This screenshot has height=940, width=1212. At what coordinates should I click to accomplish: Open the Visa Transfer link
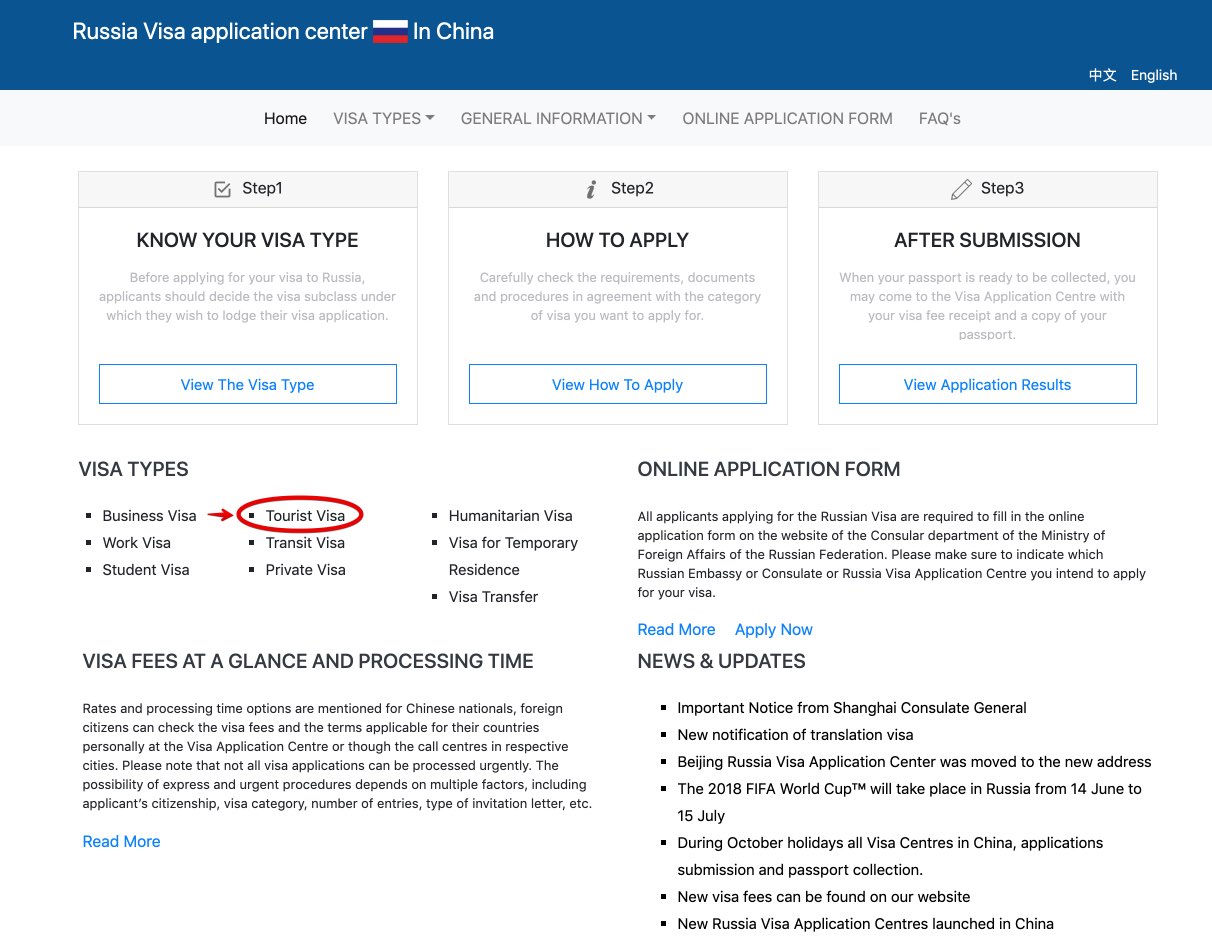(493, 597)
